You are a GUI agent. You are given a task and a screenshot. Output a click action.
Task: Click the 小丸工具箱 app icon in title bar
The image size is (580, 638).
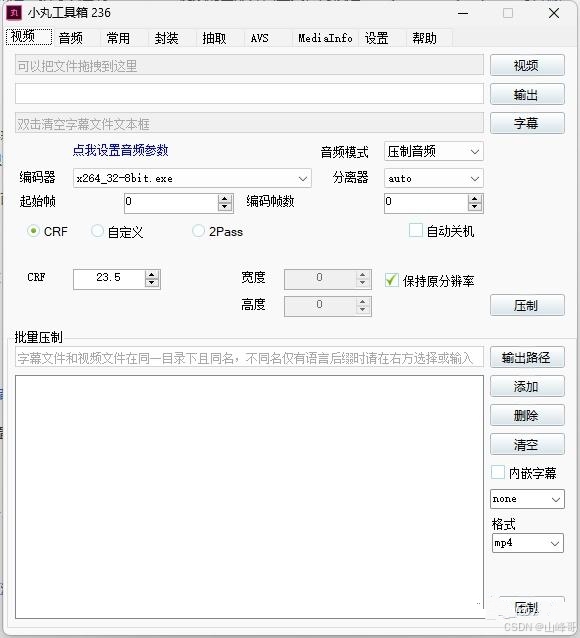pyautogui.click(x=14, y=13)
